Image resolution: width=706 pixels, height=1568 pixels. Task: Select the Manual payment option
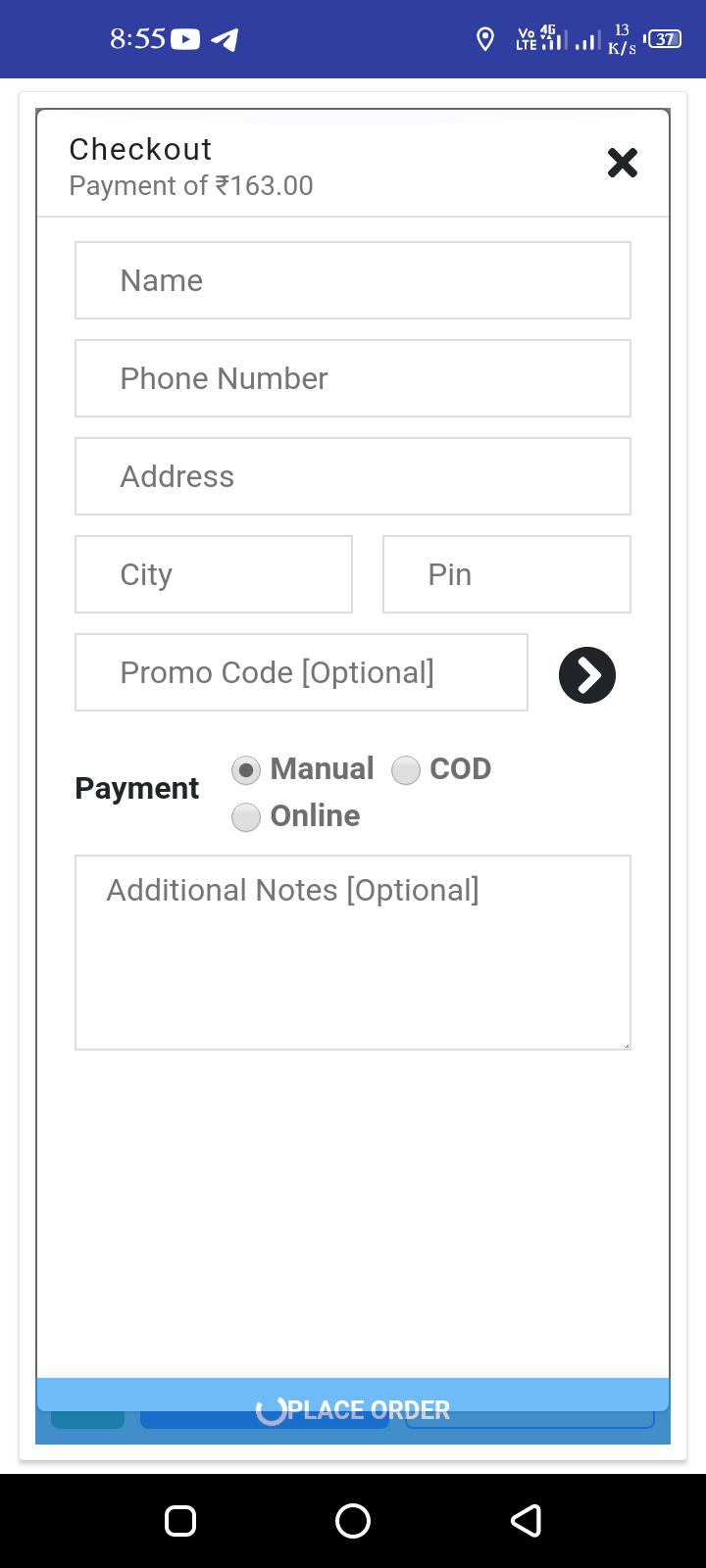pyautogui.click(x=246, y=770)
